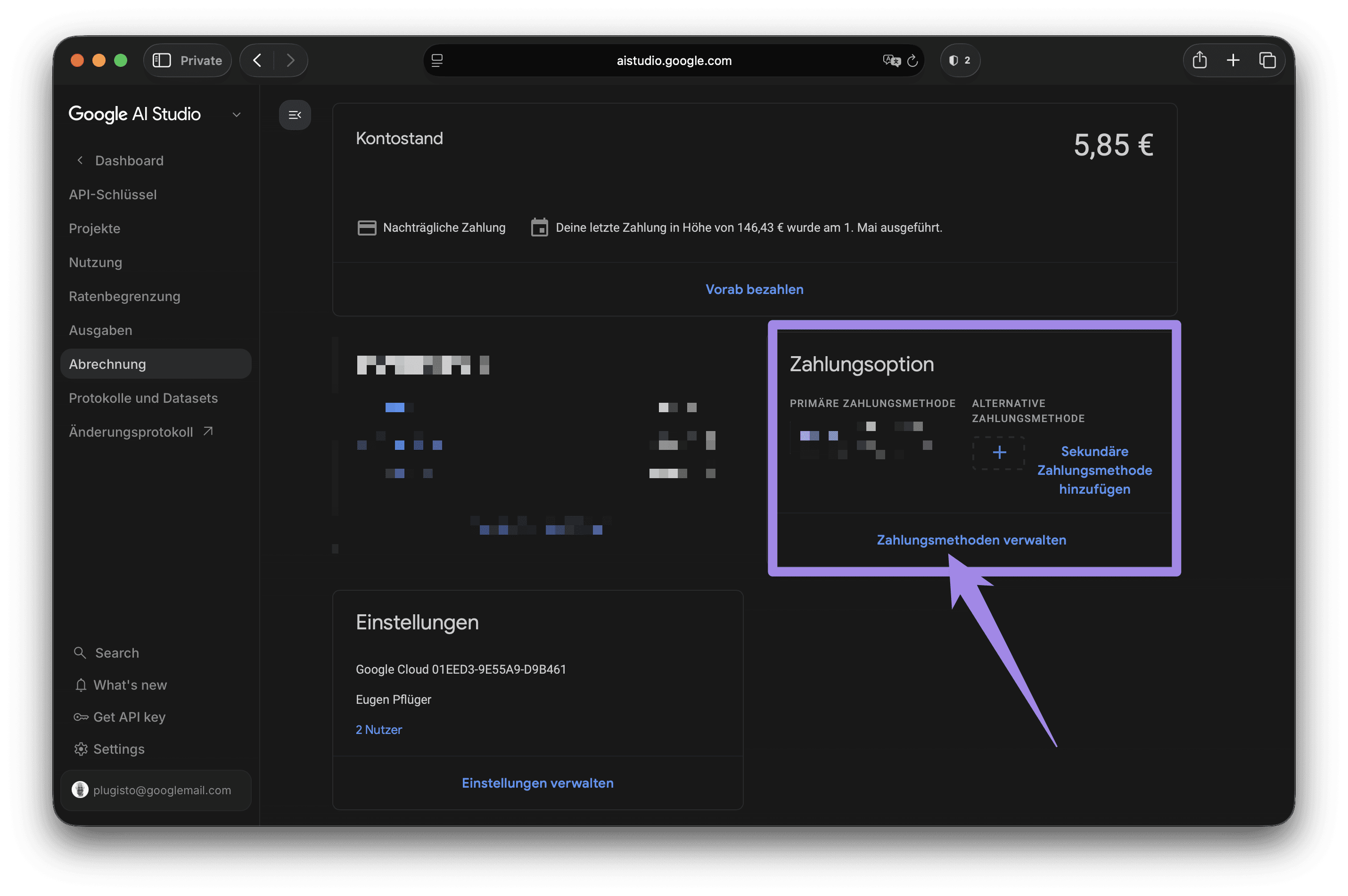Click the 2 Nutzer link

coord(378,730)
